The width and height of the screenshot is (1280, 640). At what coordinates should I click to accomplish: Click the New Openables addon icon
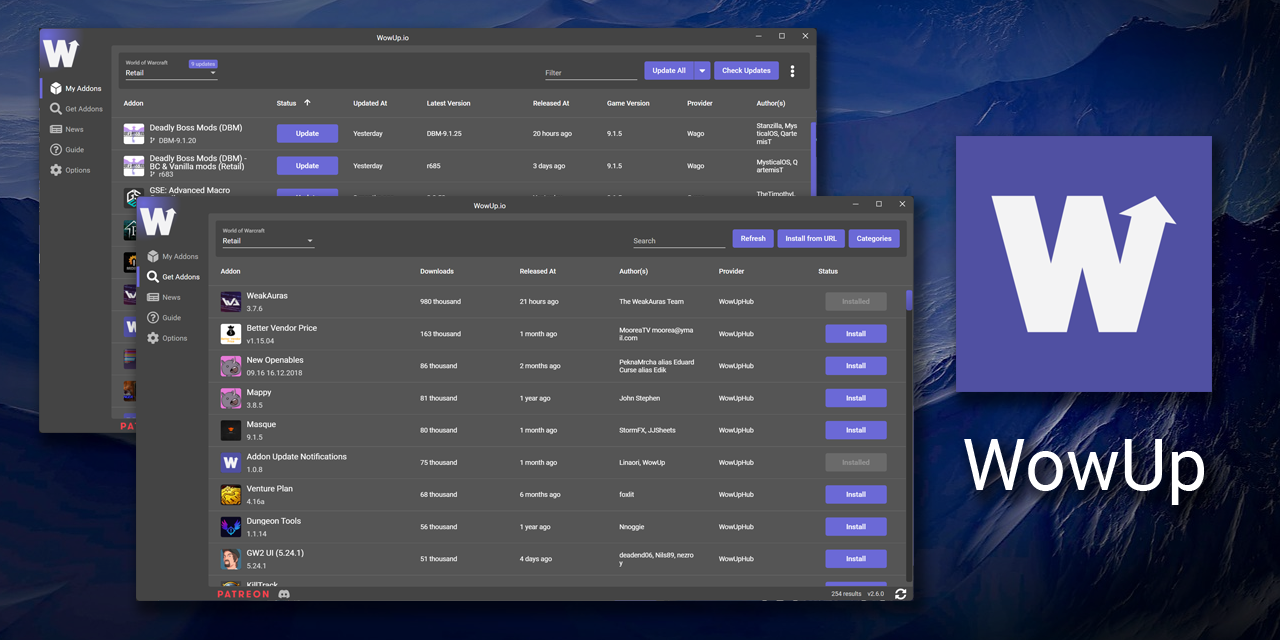[231, 366]
